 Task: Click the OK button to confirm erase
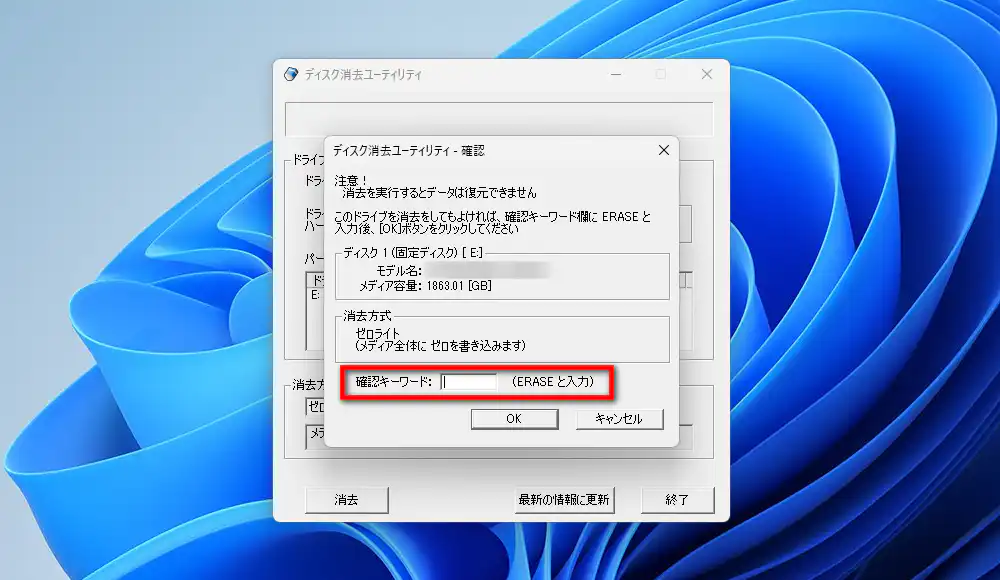(514, 419)
